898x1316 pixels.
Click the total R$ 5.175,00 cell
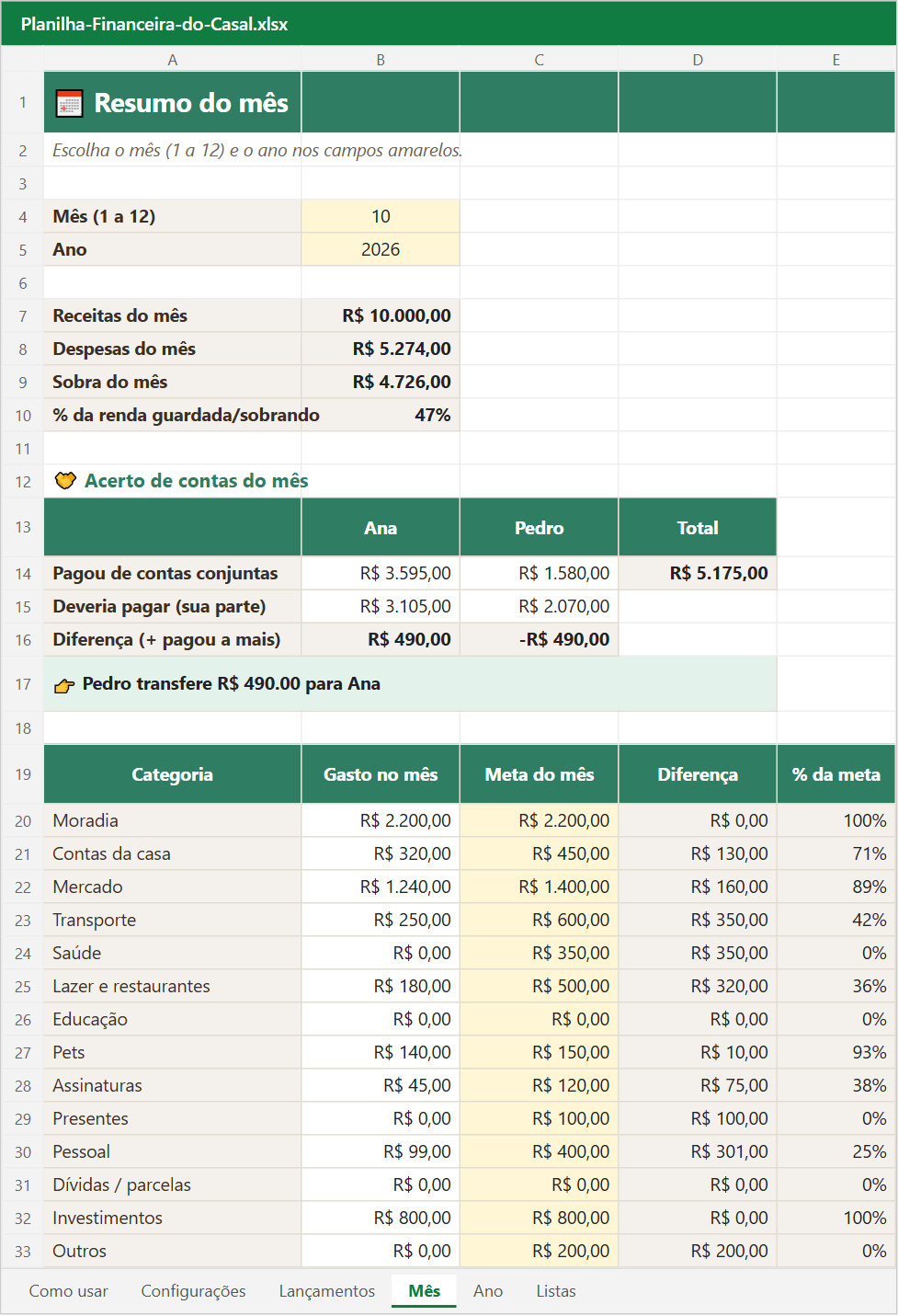point(698,573)
